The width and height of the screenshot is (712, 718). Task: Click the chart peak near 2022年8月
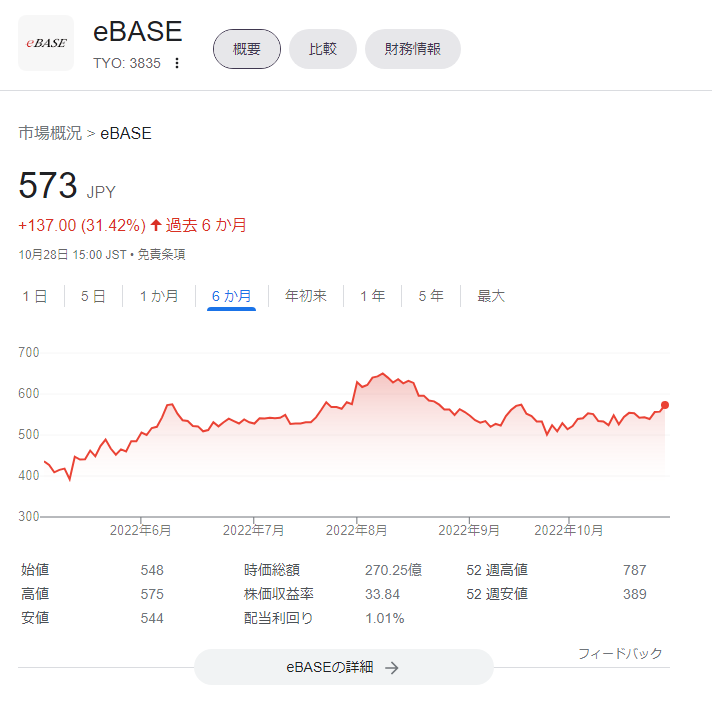tap(382, 373)
